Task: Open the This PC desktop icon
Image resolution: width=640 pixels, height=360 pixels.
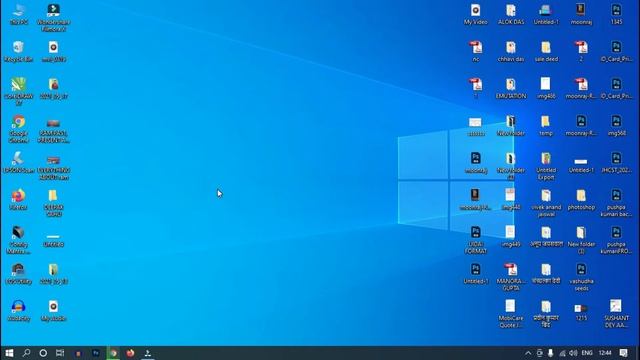Action: (18, 14)
